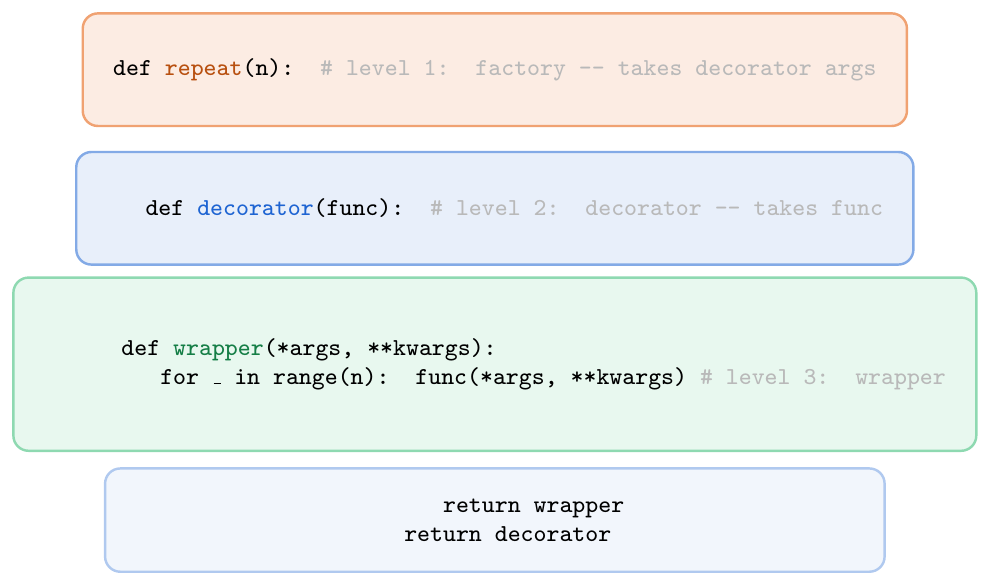The width and height of the screenshot is (990, 586).
Task: Click the "for _ in range(n):" loop text
Action: [273, 378]
